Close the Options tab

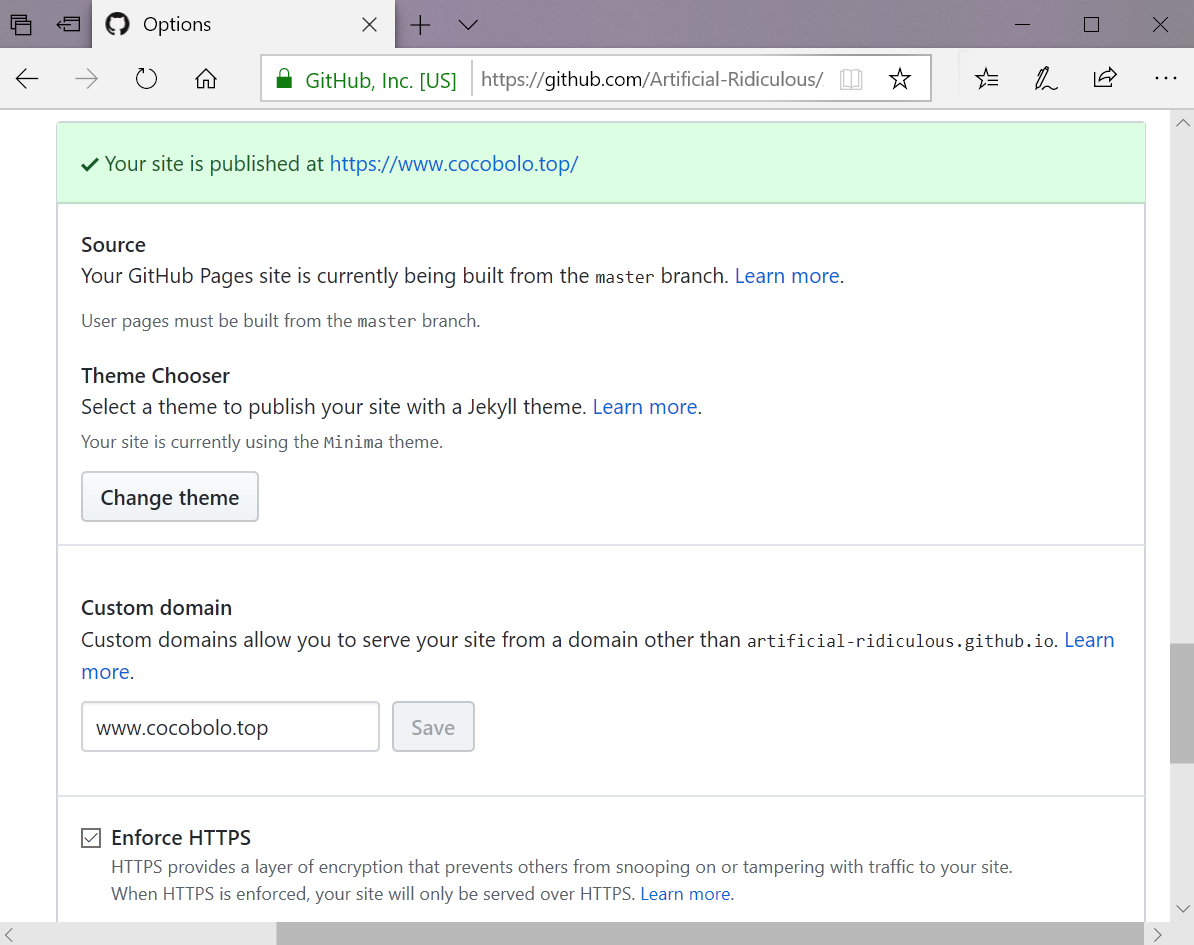click(x=369, y=24)
